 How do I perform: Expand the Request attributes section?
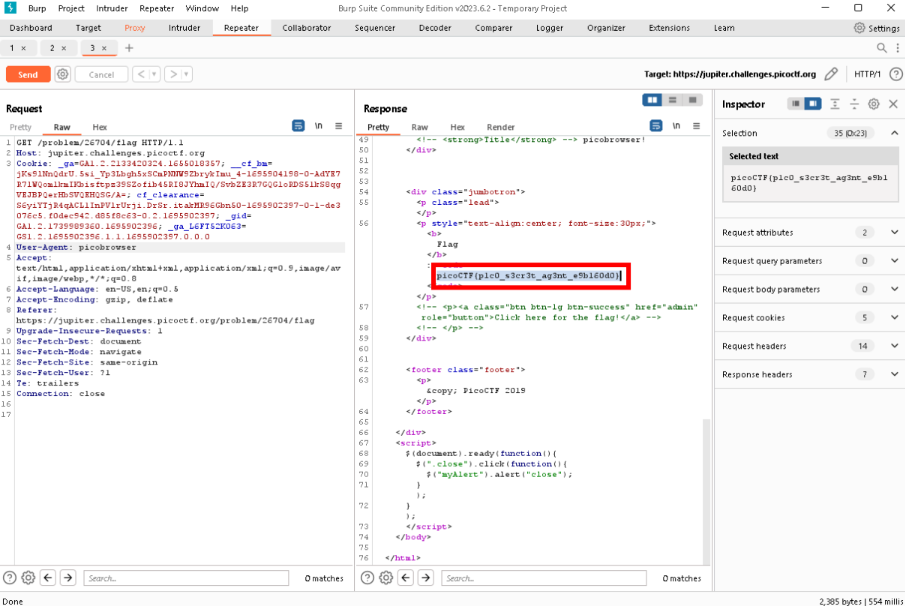point(894,233)
